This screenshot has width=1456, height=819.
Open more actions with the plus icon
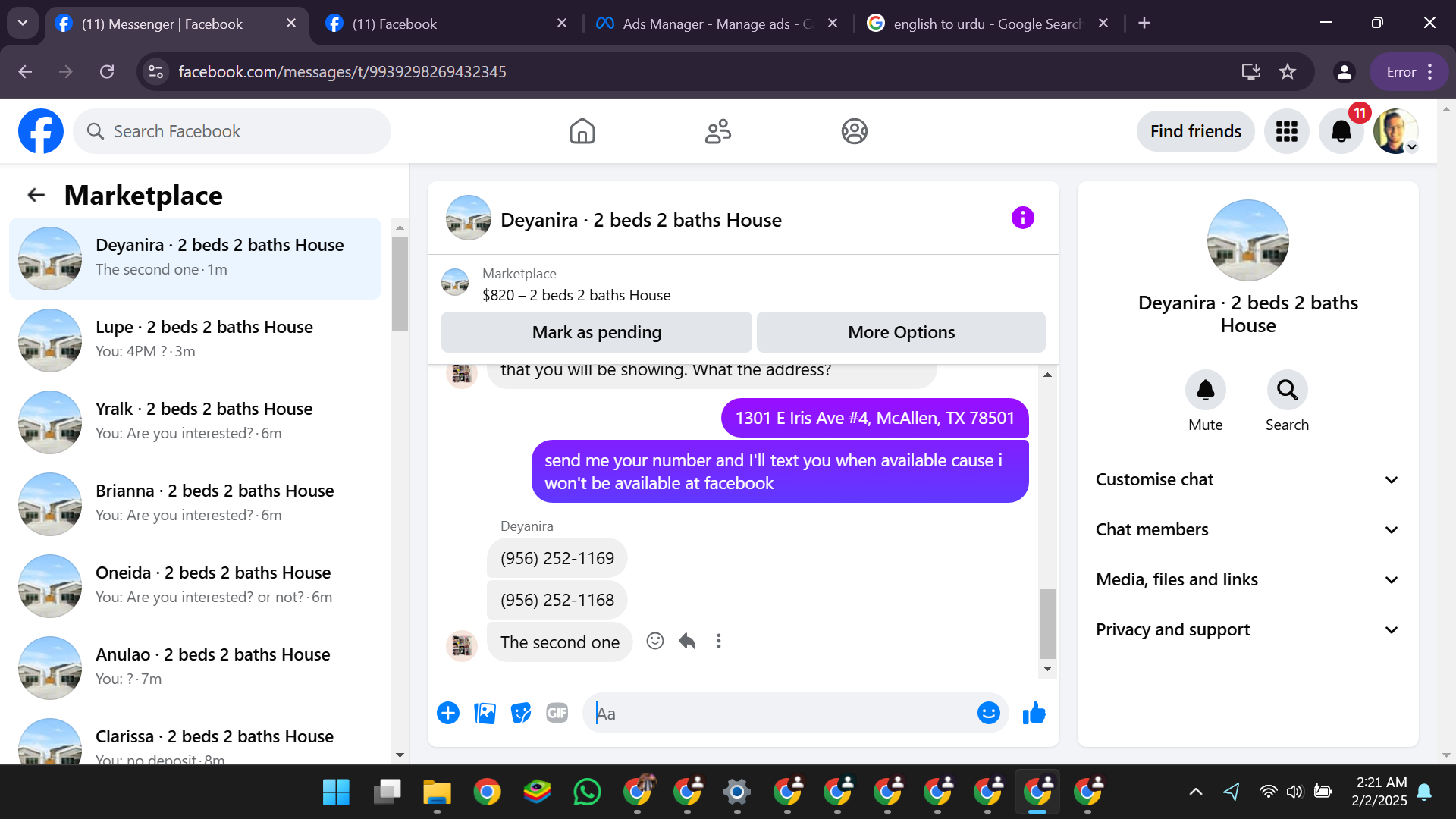[448, 714]
